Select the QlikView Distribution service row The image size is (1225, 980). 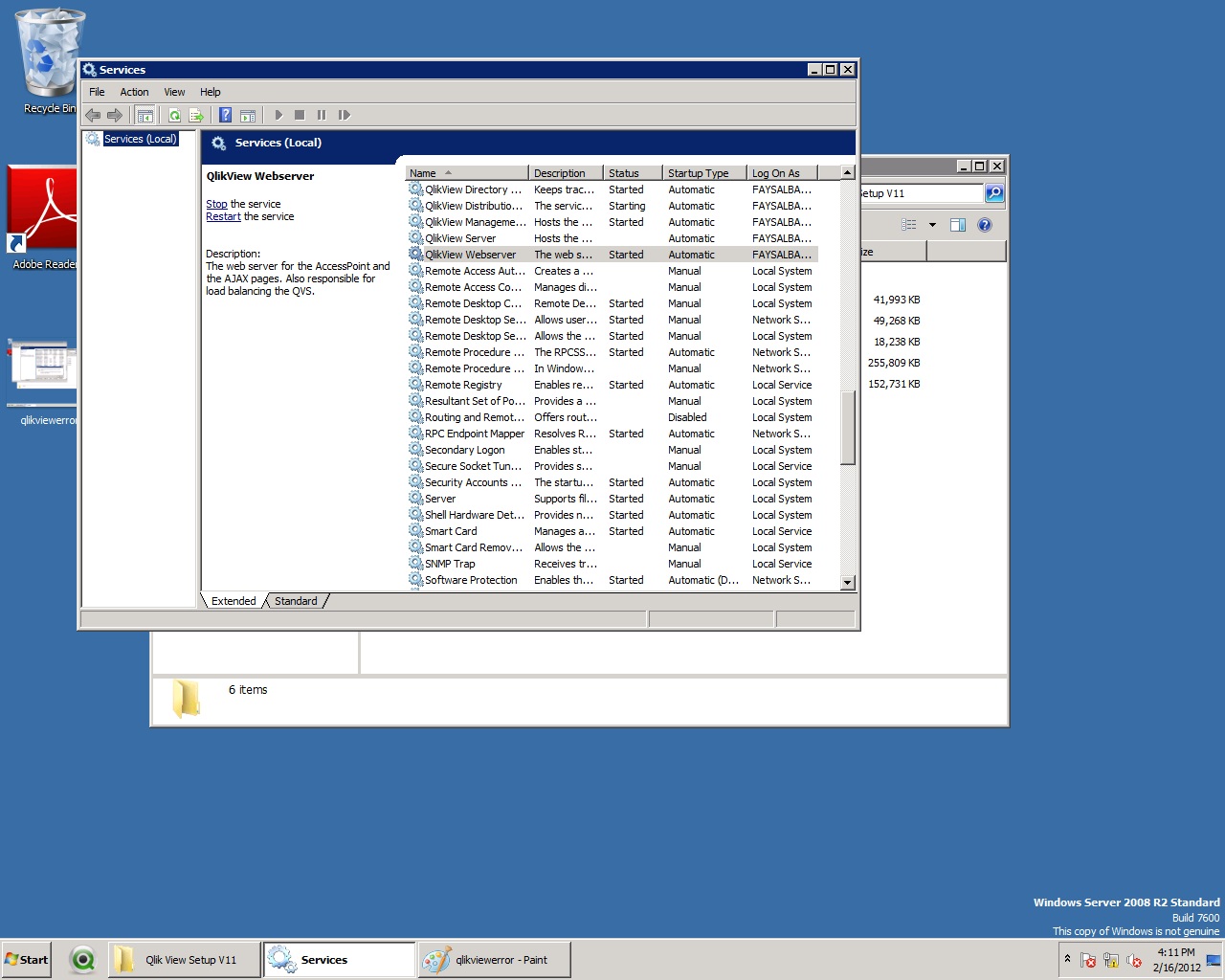click(x=612, y=206)
